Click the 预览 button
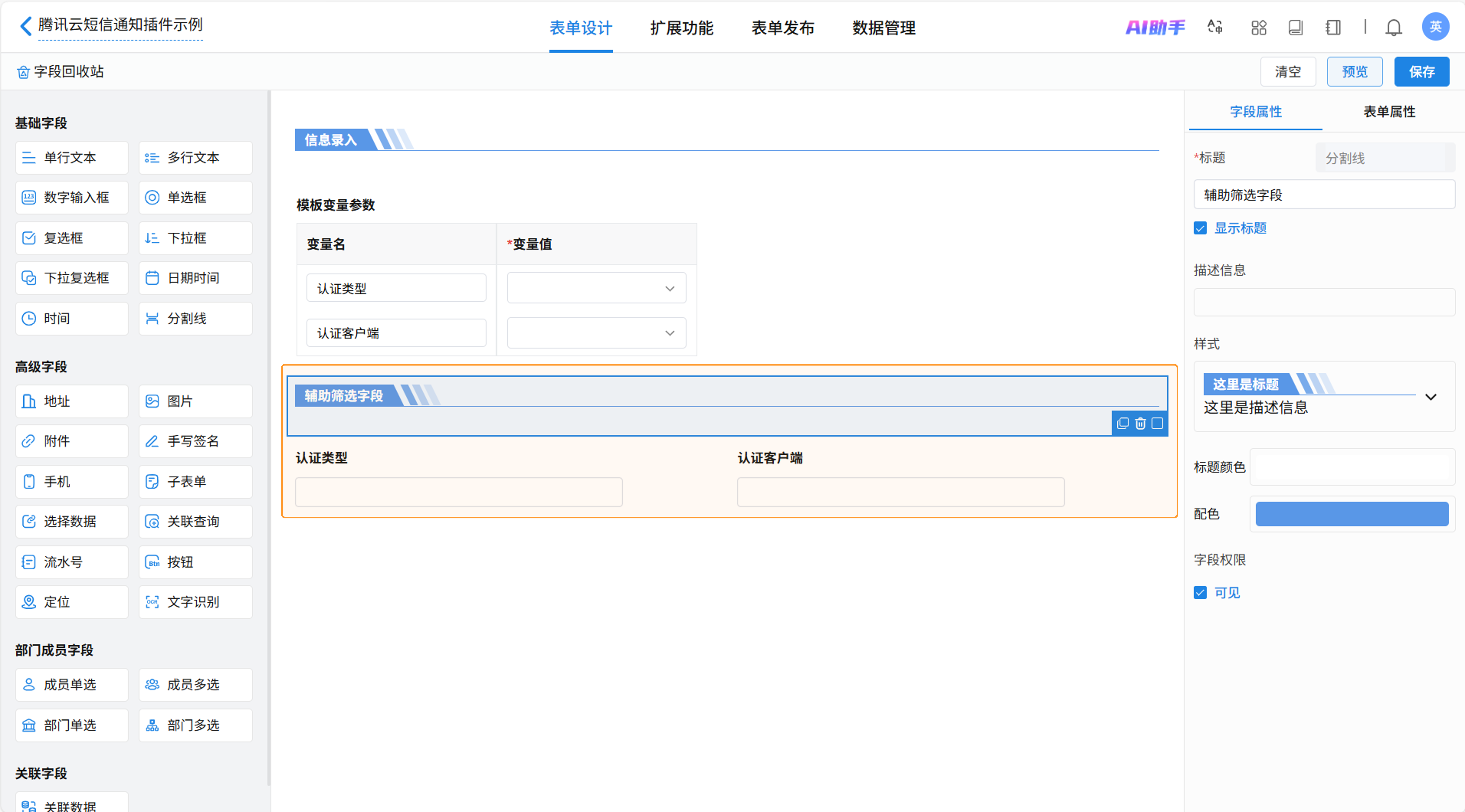Viewport: 1465px width, 812px height. click(1354, 72)
